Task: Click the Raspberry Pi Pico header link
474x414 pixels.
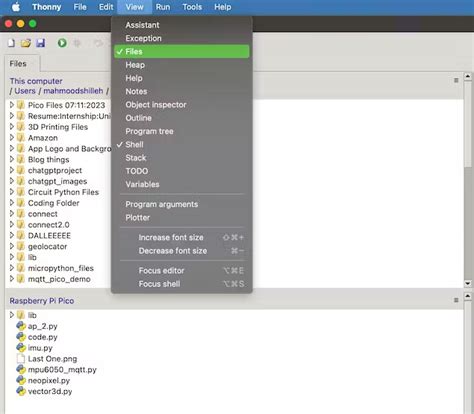Action: (42, 301)
